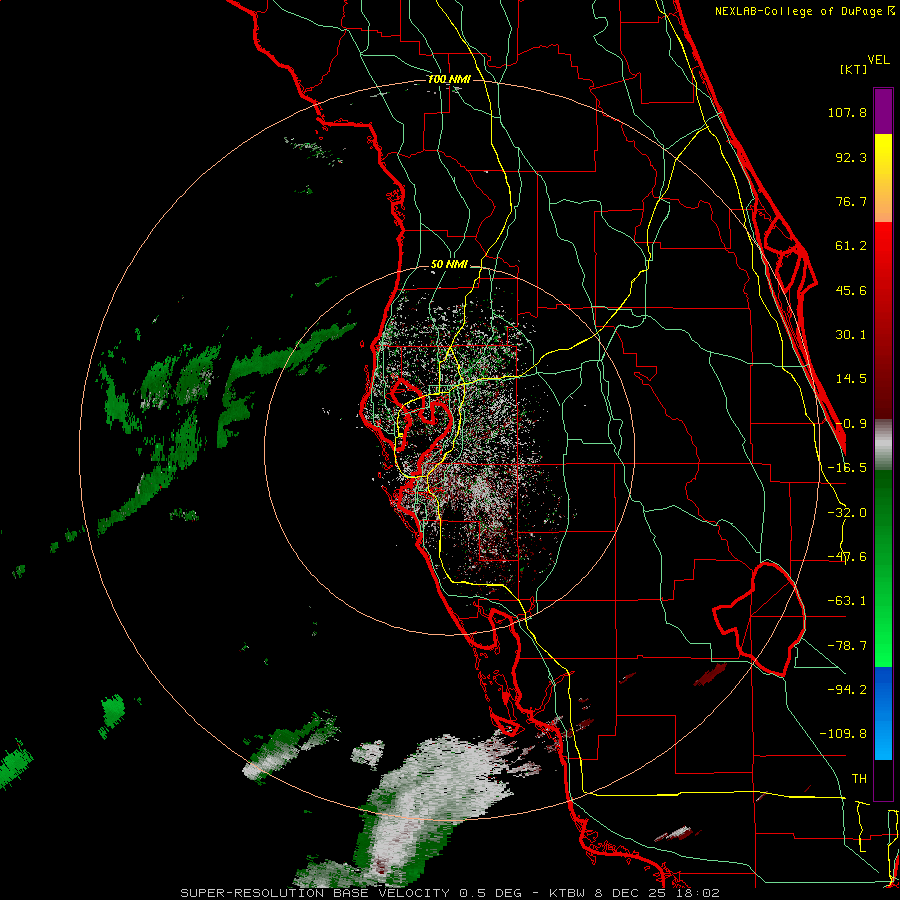This screenshot has width=900, height=900.
Task: Select the 76.7 velocity scale value
Action: (851, 201)
